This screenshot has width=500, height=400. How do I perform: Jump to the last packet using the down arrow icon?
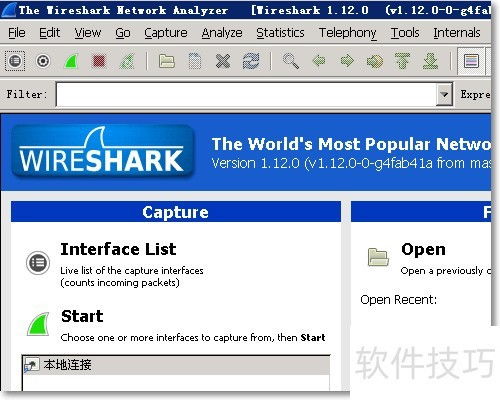tap(431, 61)
